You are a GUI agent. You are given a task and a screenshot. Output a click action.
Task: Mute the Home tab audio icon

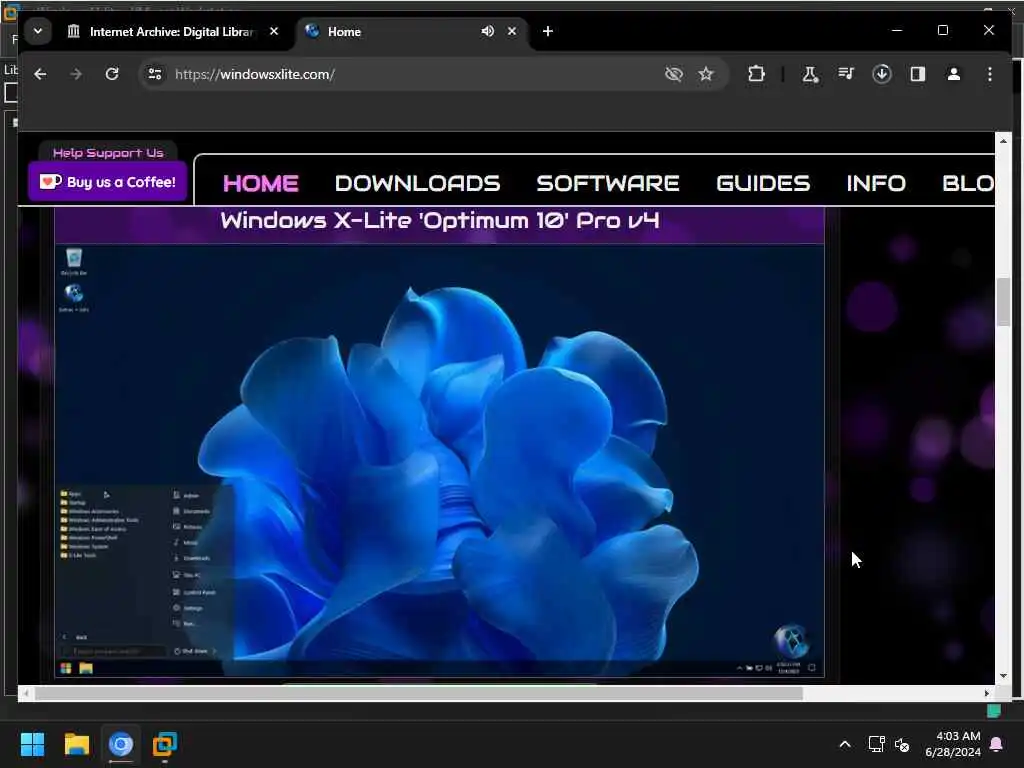(x=487, y=31)
